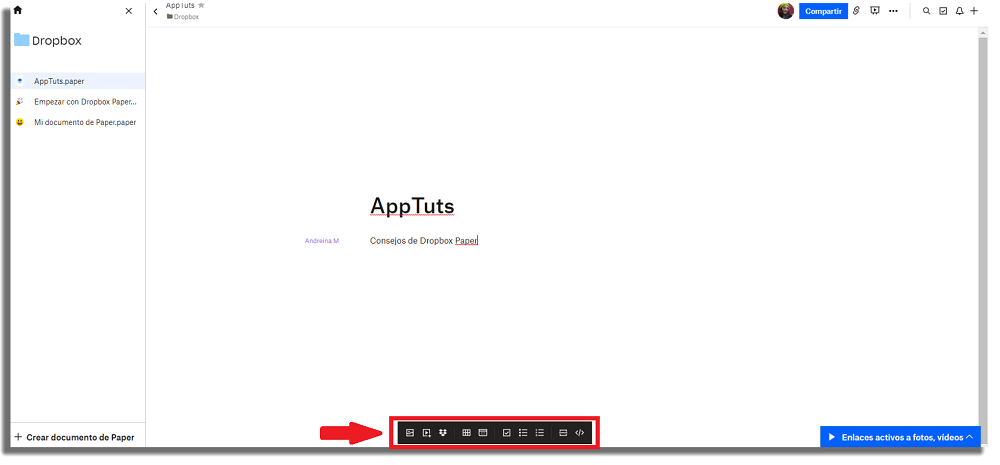The width and height of the screenshot is (1000, 465).
Task: Click Crear documento de Paper
Action: click(74, 438)
